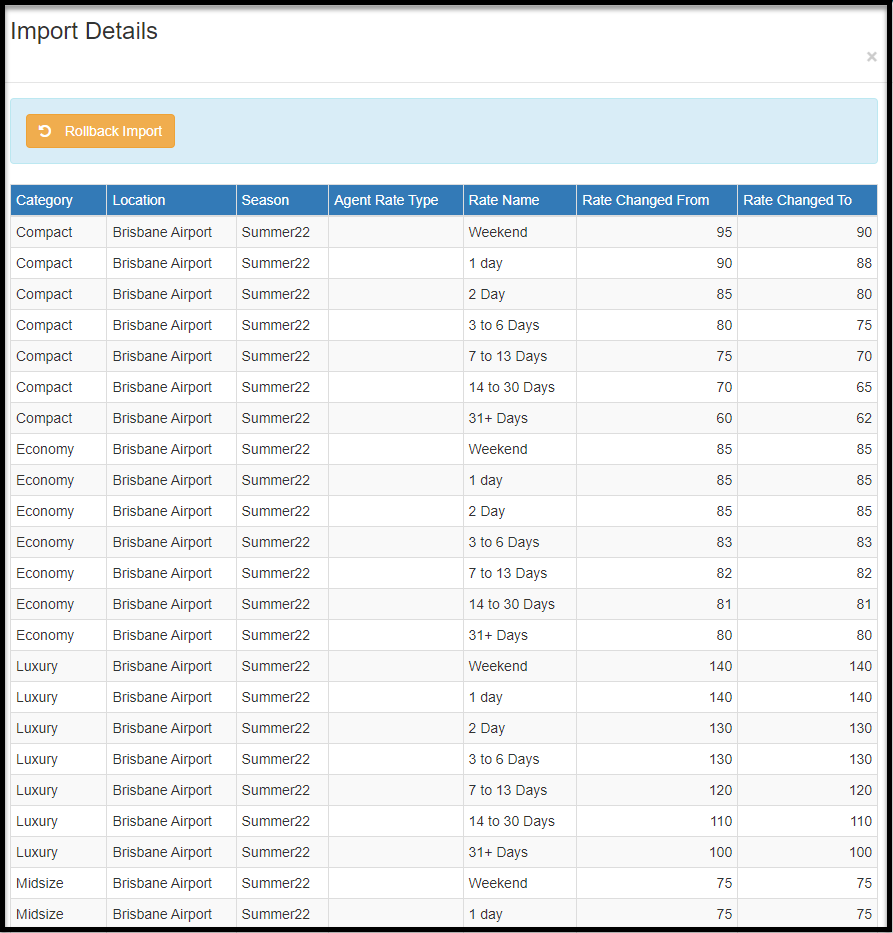Select Compact in the Compact Weekend row

[44, 232]
